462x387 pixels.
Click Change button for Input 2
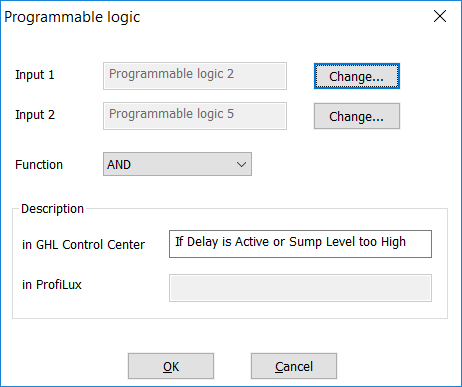tap(357, 116)
